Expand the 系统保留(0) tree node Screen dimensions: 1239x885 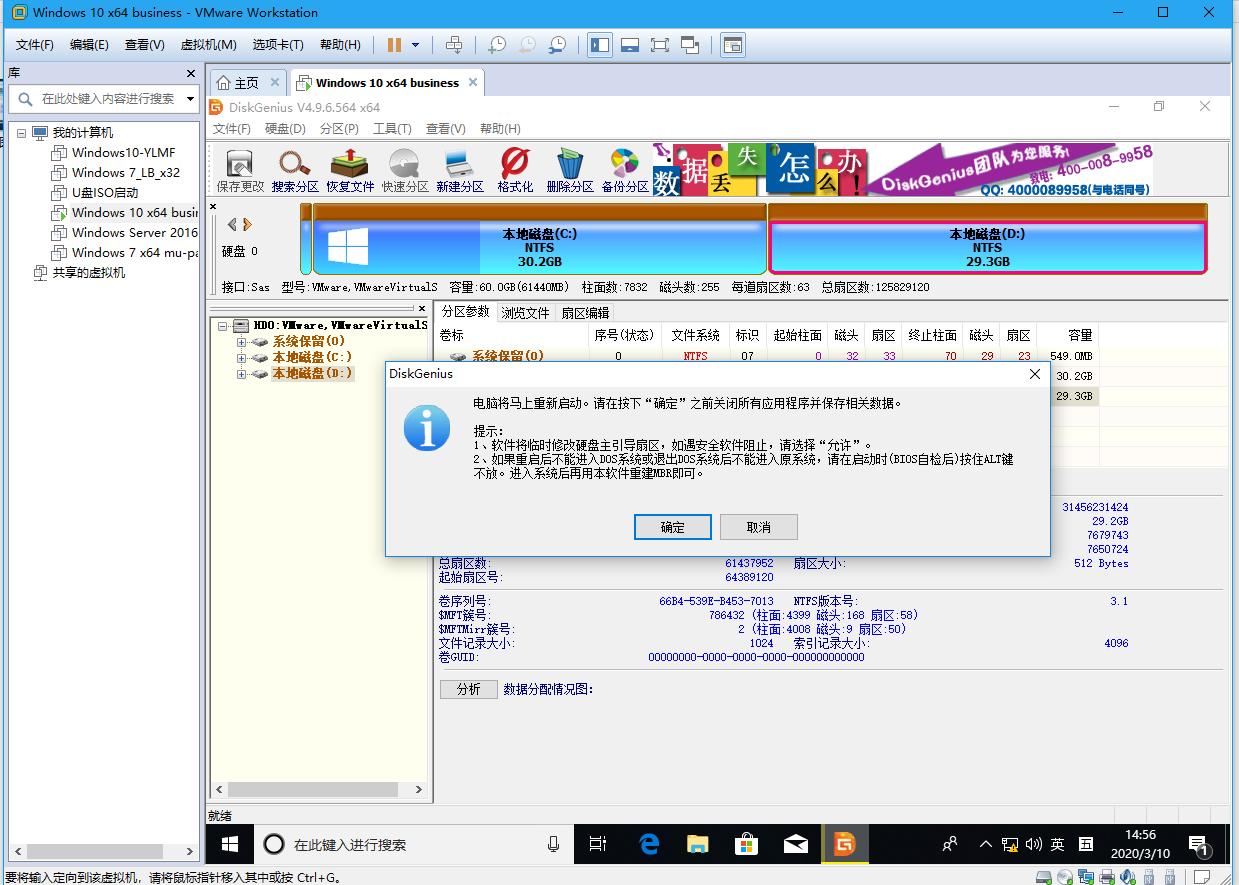pyautogui.click(x=242, y=340)
